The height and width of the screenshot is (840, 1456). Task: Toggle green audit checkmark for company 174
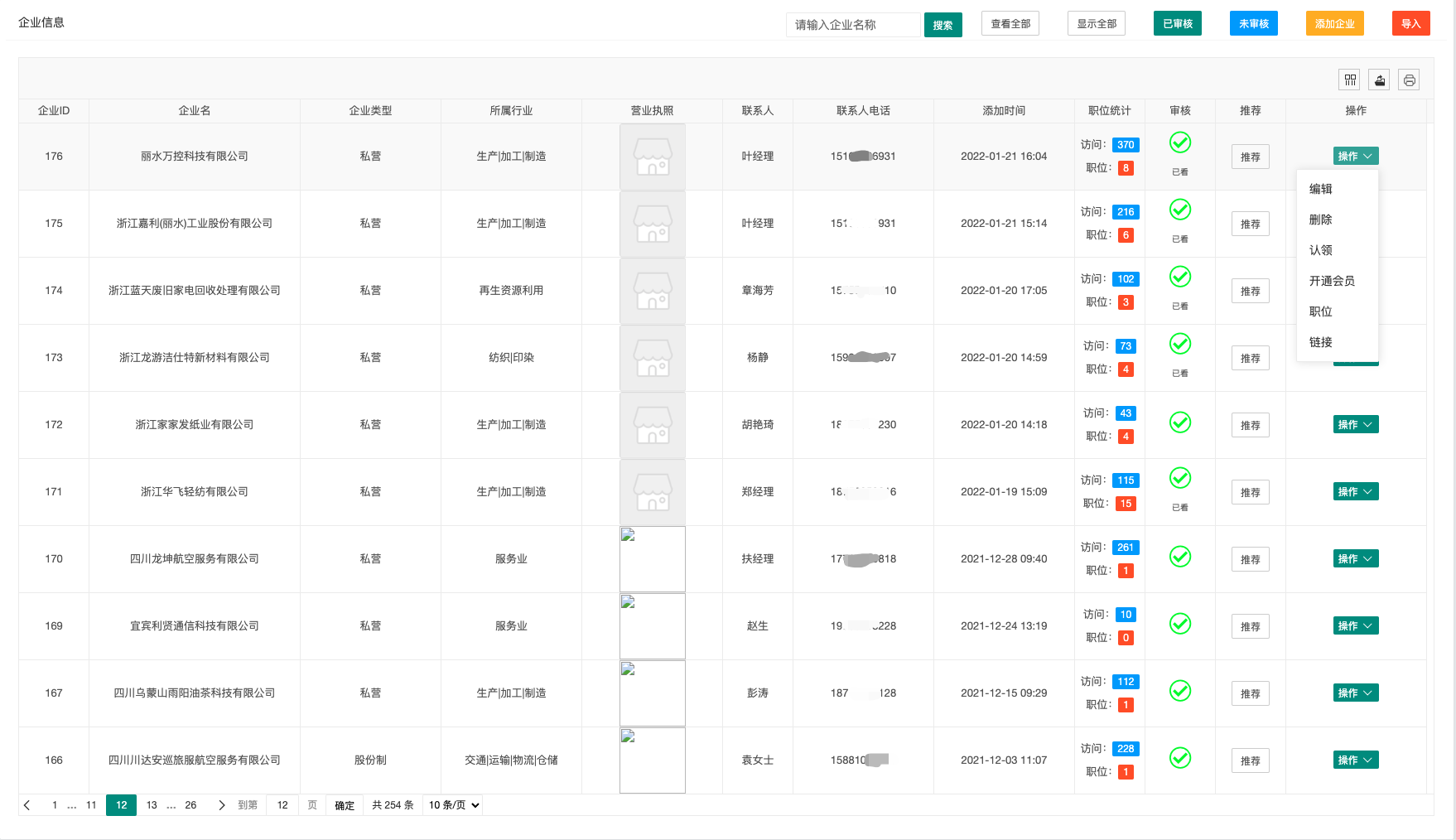pyautogui.click(x=1180, y=277)
